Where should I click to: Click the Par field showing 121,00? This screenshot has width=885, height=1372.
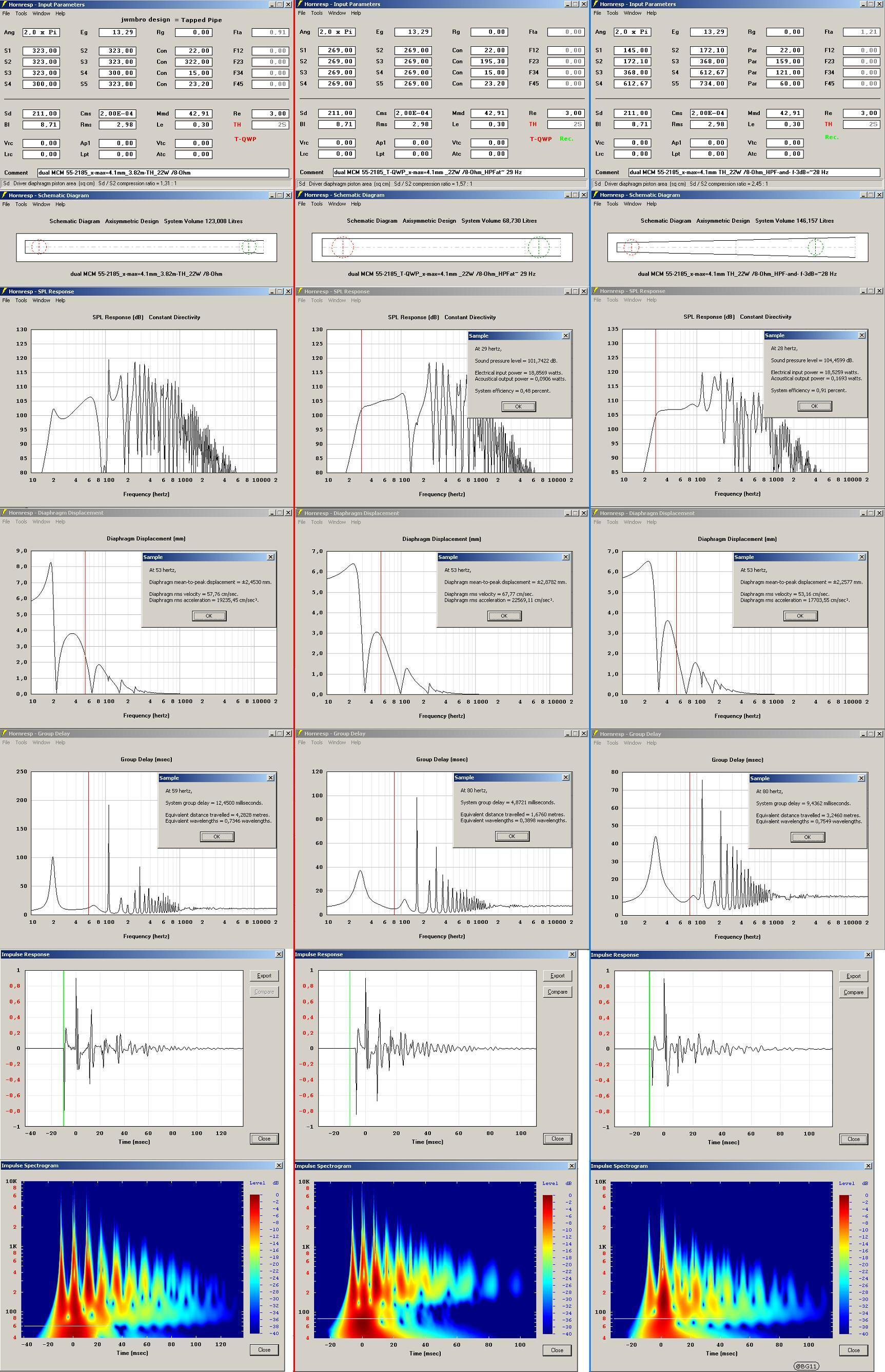pos(785,72)
